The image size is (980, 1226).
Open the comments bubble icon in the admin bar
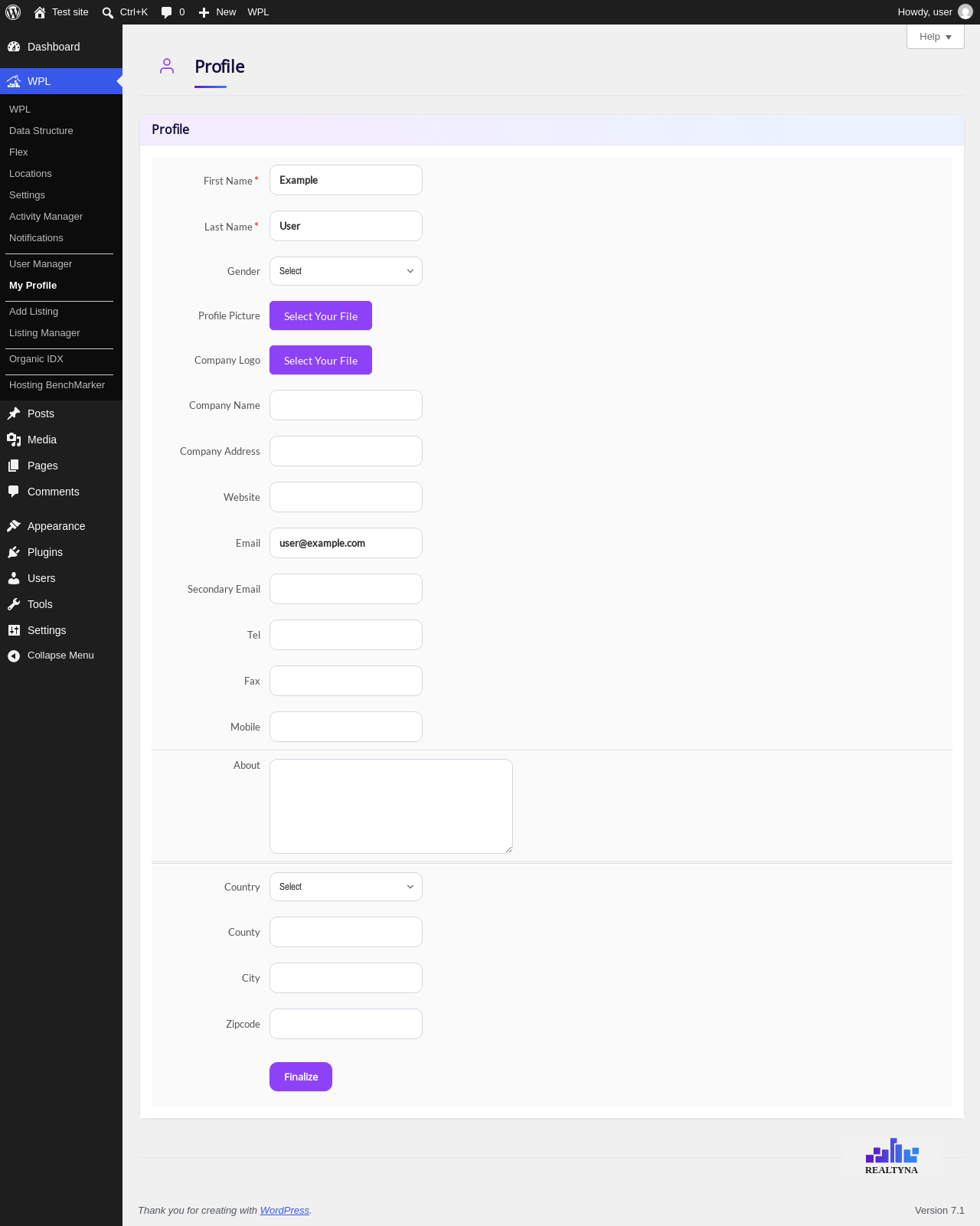[167, 12]
